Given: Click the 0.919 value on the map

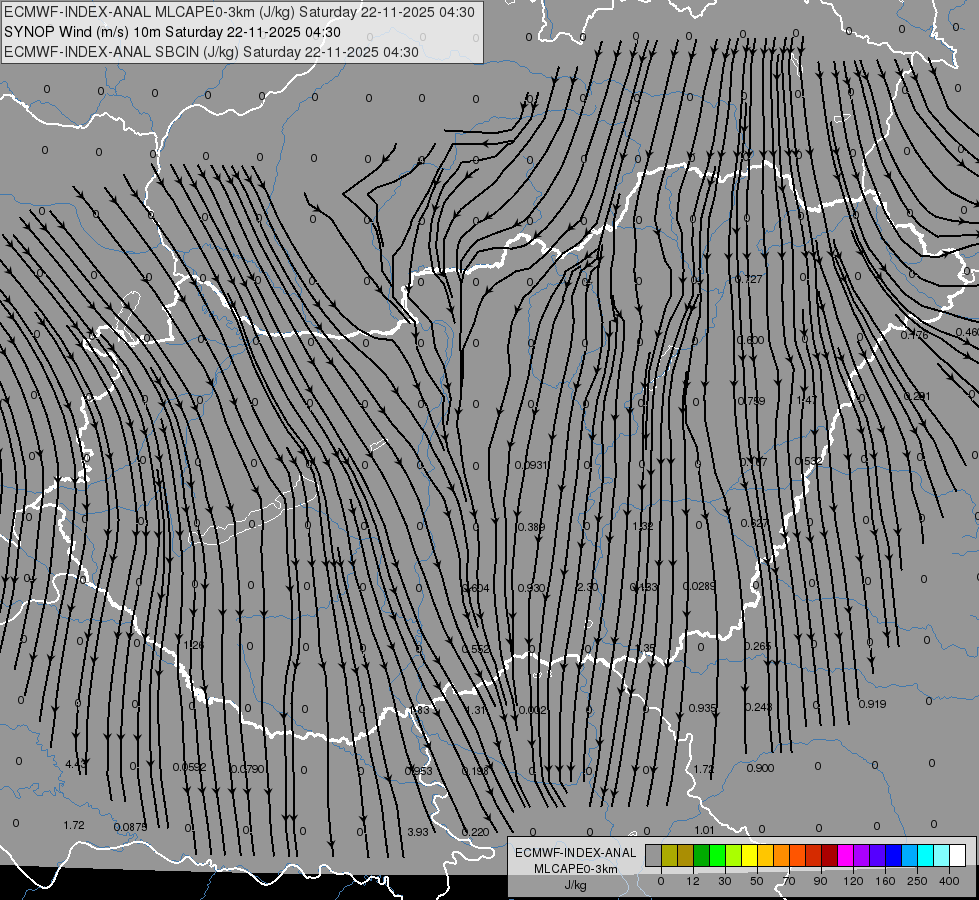Looking at the screenshot, I should [872, 704].
